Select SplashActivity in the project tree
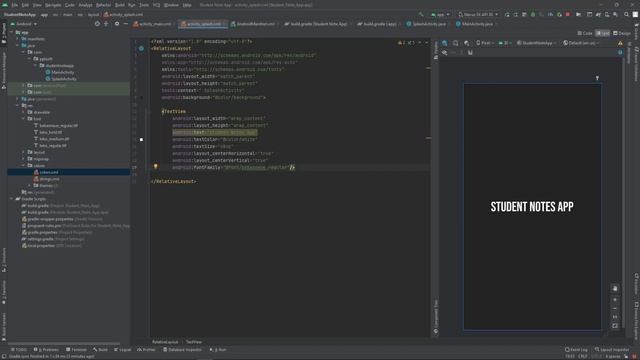Viewport: 640px width, 360px height. (64, 79)
